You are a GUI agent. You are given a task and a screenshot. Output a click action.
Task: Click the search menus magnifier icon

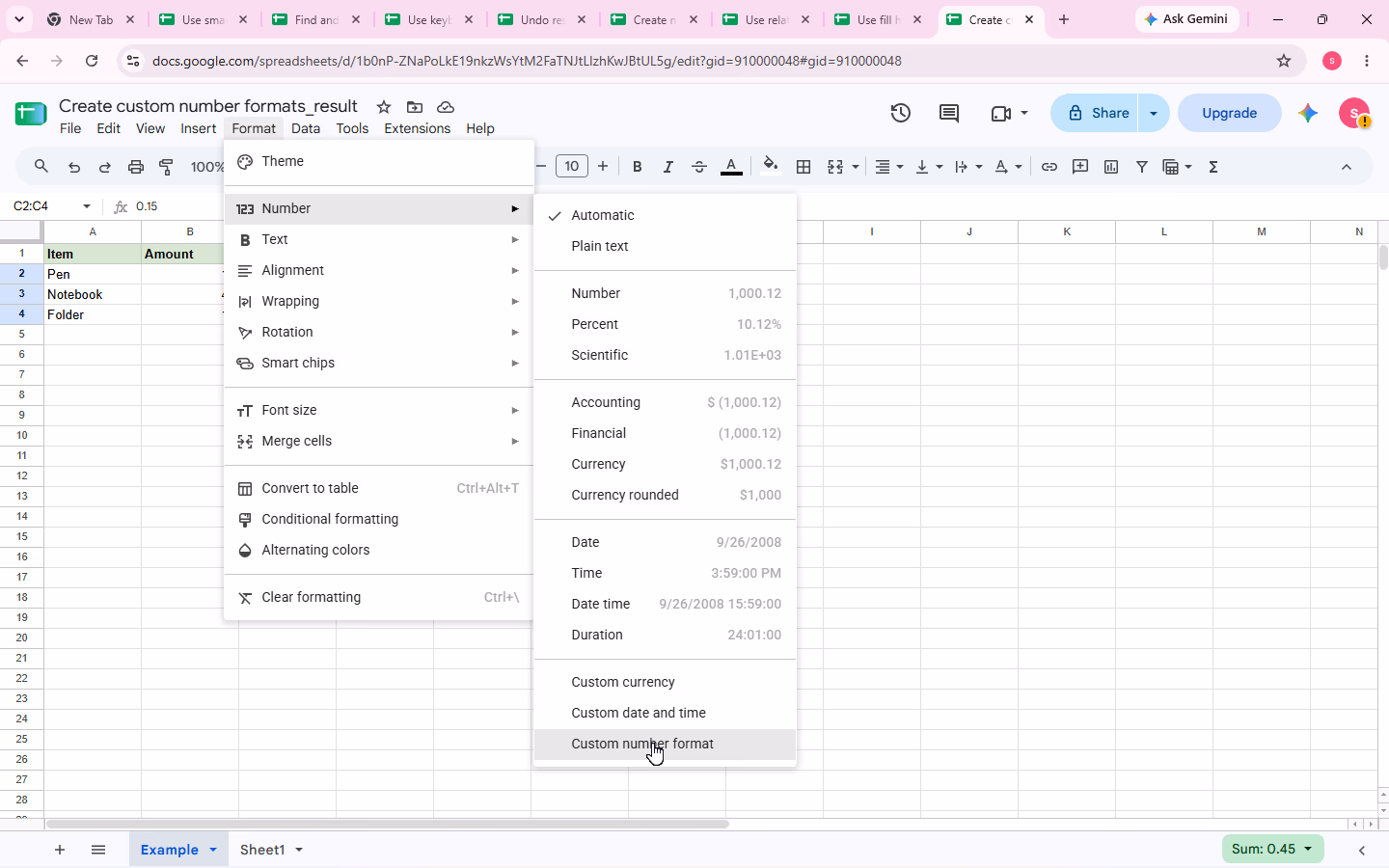[41, 167]
